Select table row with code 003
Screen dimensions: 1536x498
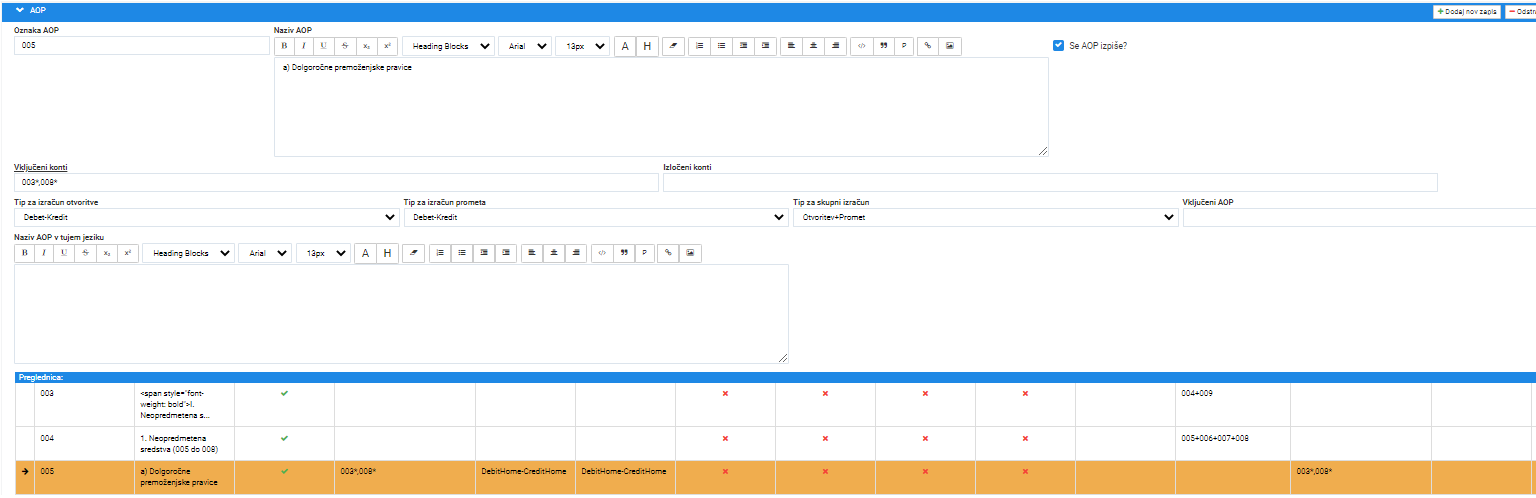(x=775, y=405)
